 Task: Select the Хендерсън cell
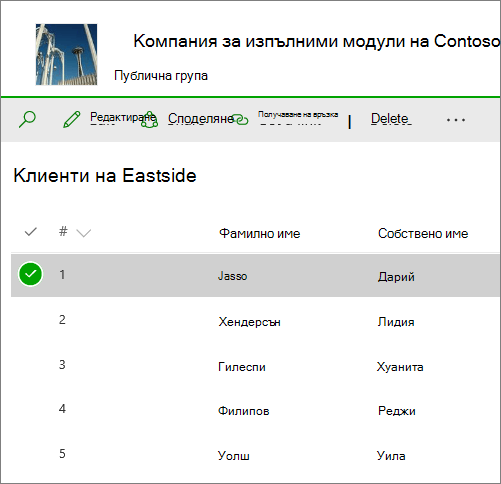click(x=249, y=322)
